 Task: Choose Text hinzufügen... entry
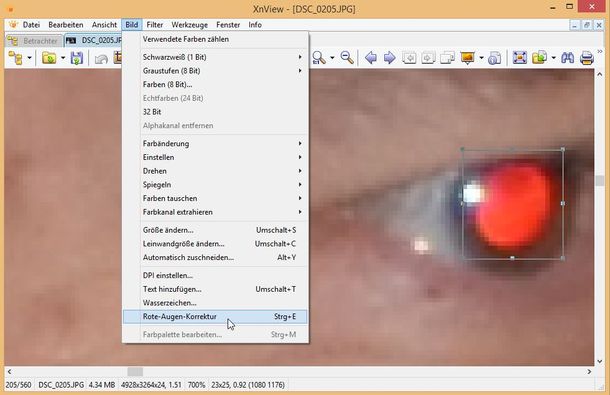215,289
